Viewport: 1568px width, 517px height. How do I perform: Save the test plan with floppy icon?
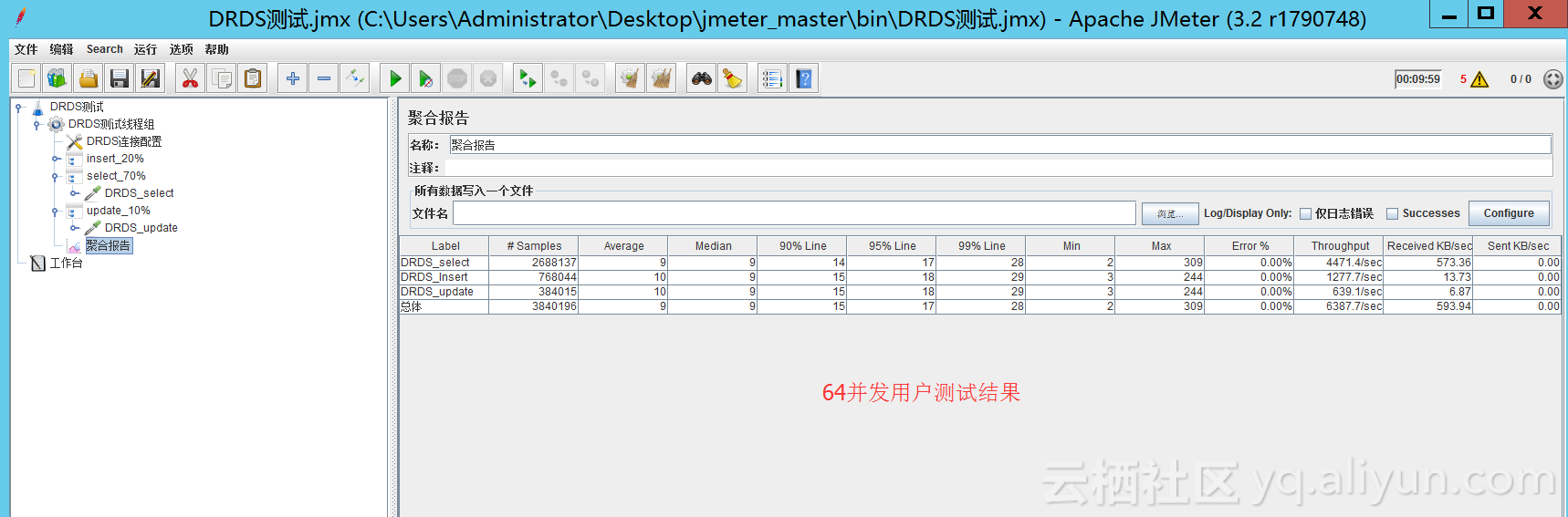click(120, 78)
